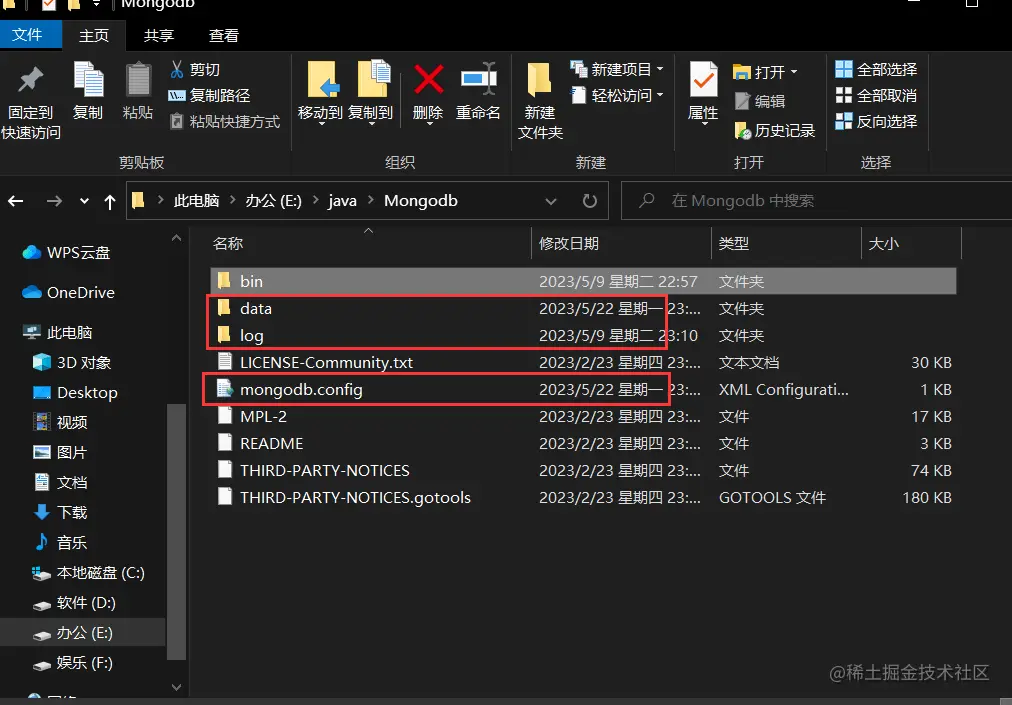This screenshot has height=705, width=1012.
Task: Expand the path chevron after 办公 (E:)
Action: click(316, 201)
